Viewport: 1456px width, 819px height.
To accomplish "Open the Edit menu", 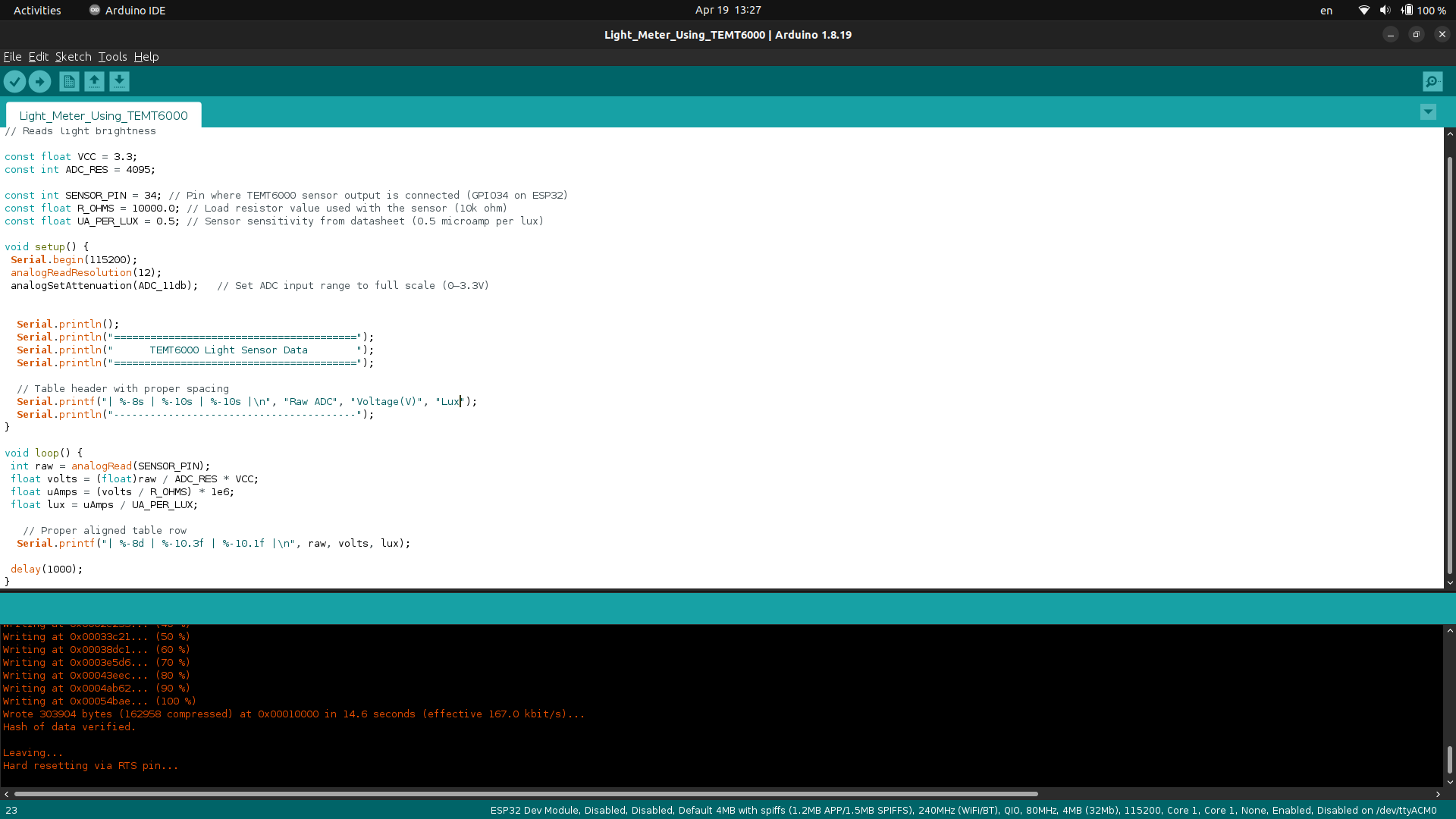I will point(38,57).
